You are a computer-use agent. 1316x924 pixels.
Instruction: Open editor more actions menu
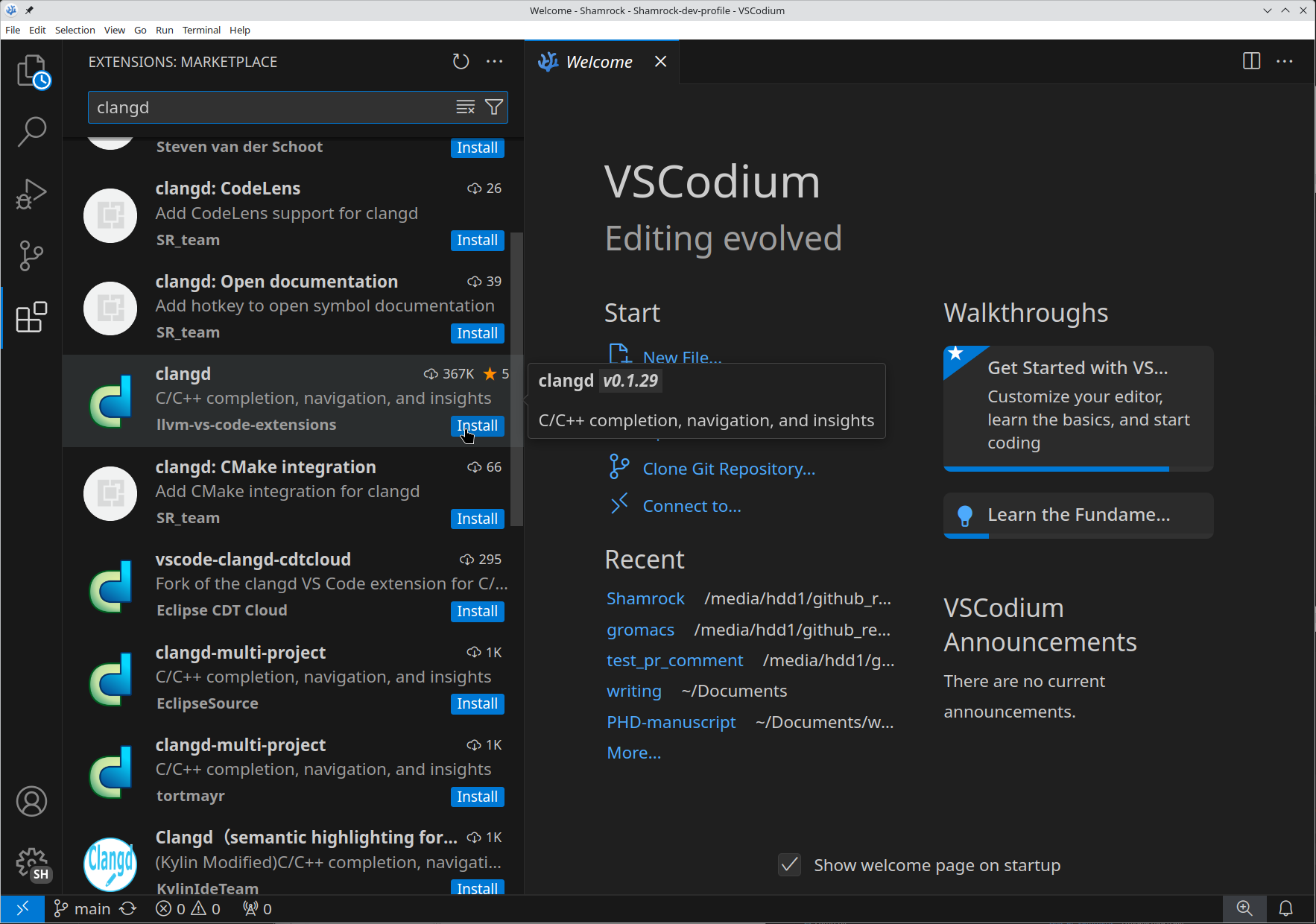[x=1285, y=61]
